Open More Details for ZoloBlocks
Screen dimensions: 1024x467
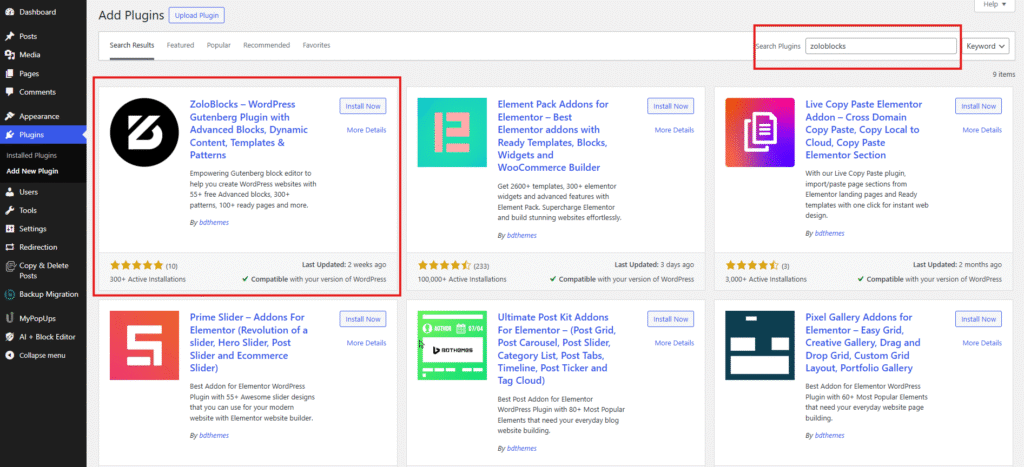[366, 130]
